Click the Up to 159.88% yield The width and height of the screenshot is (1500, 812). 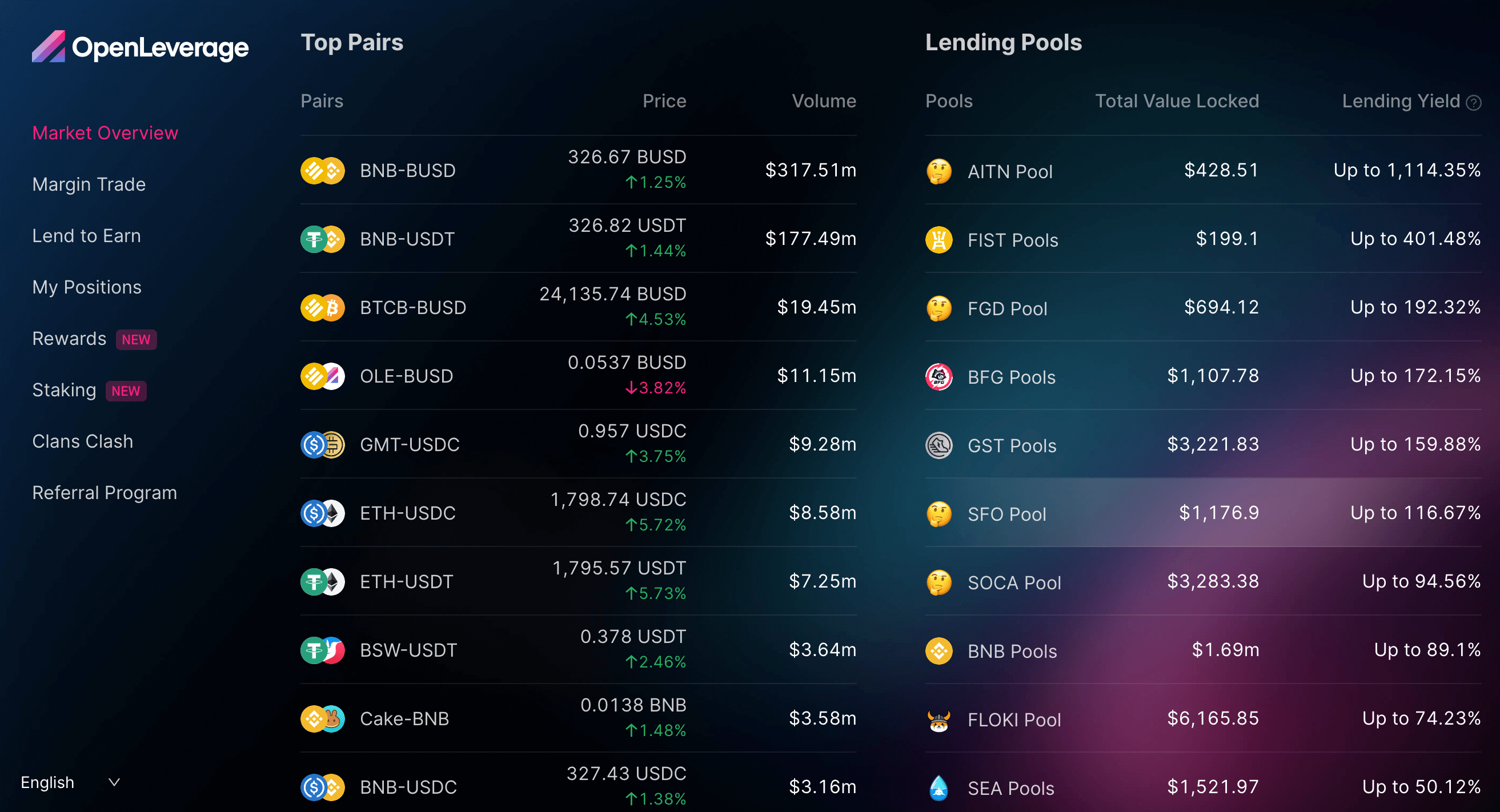pyautogui.click(x=1415, y=444)
